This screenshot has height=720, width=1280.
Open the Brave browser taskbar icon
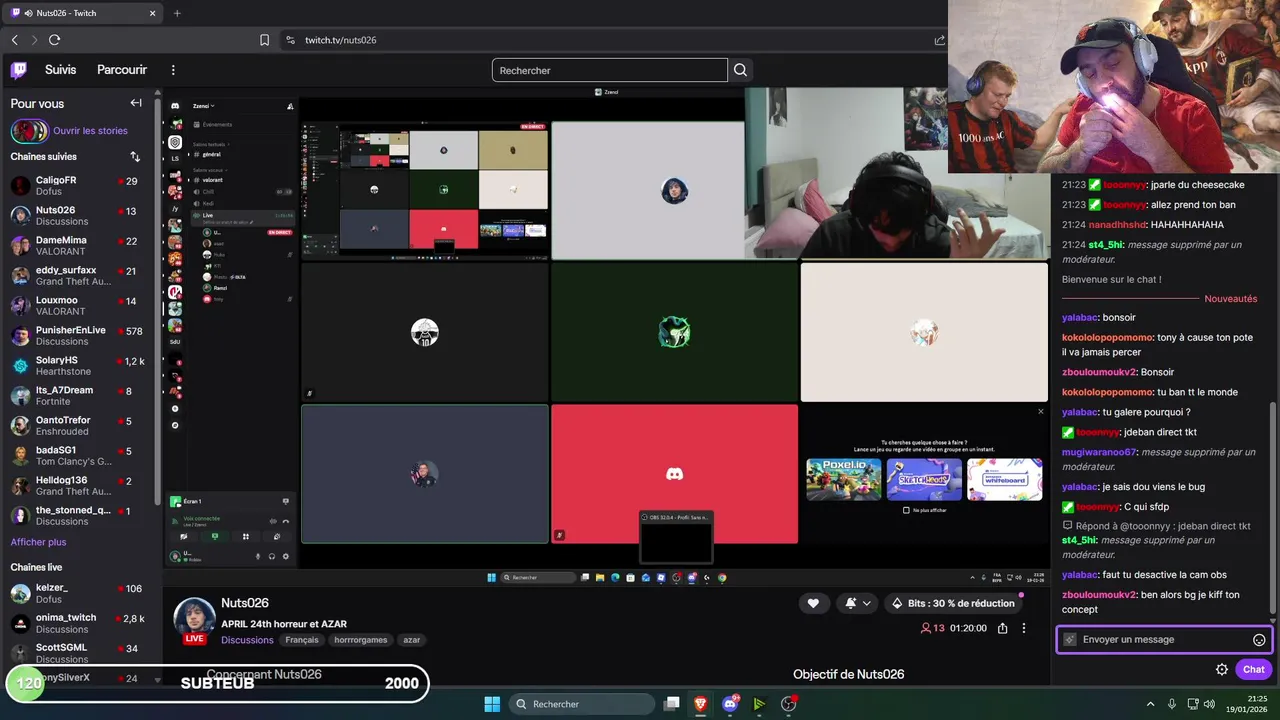(701, 704)
